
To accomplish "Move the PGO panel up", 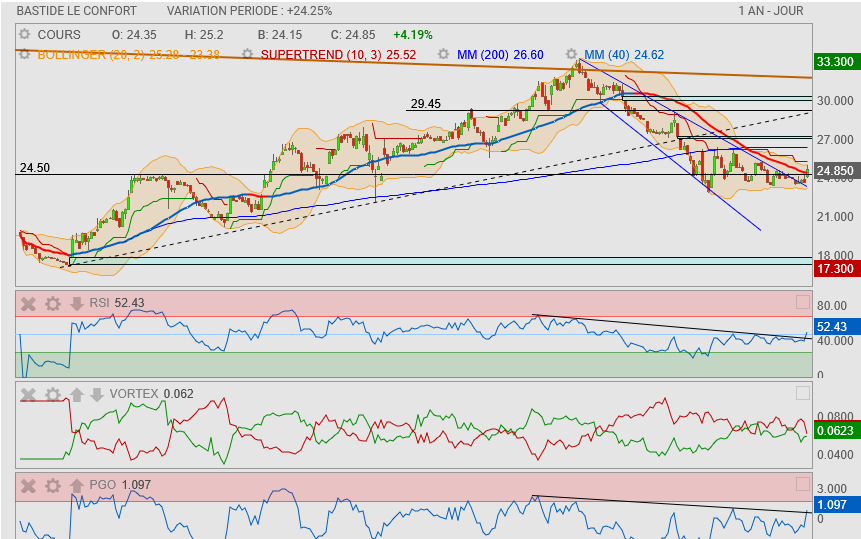I will pos(76,485).
